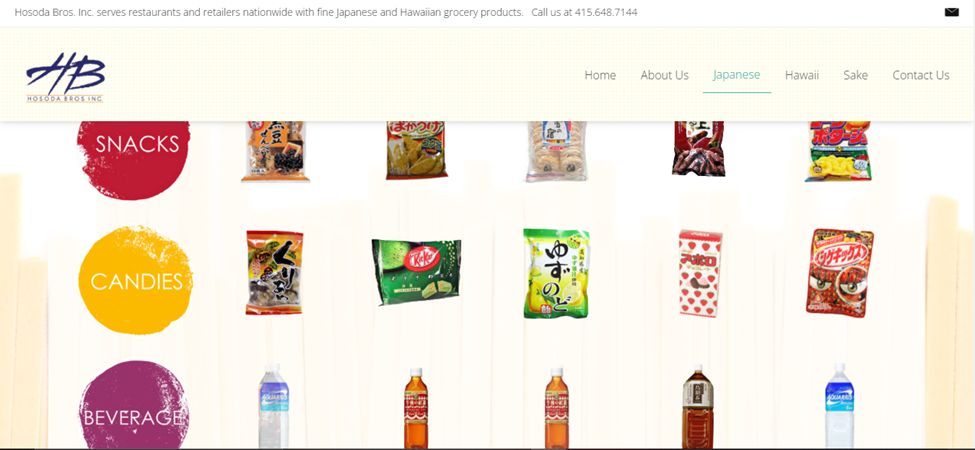975x450 pixels.
Task: Select the green KitKat matcha bag
Action: [x=417, y=272]
